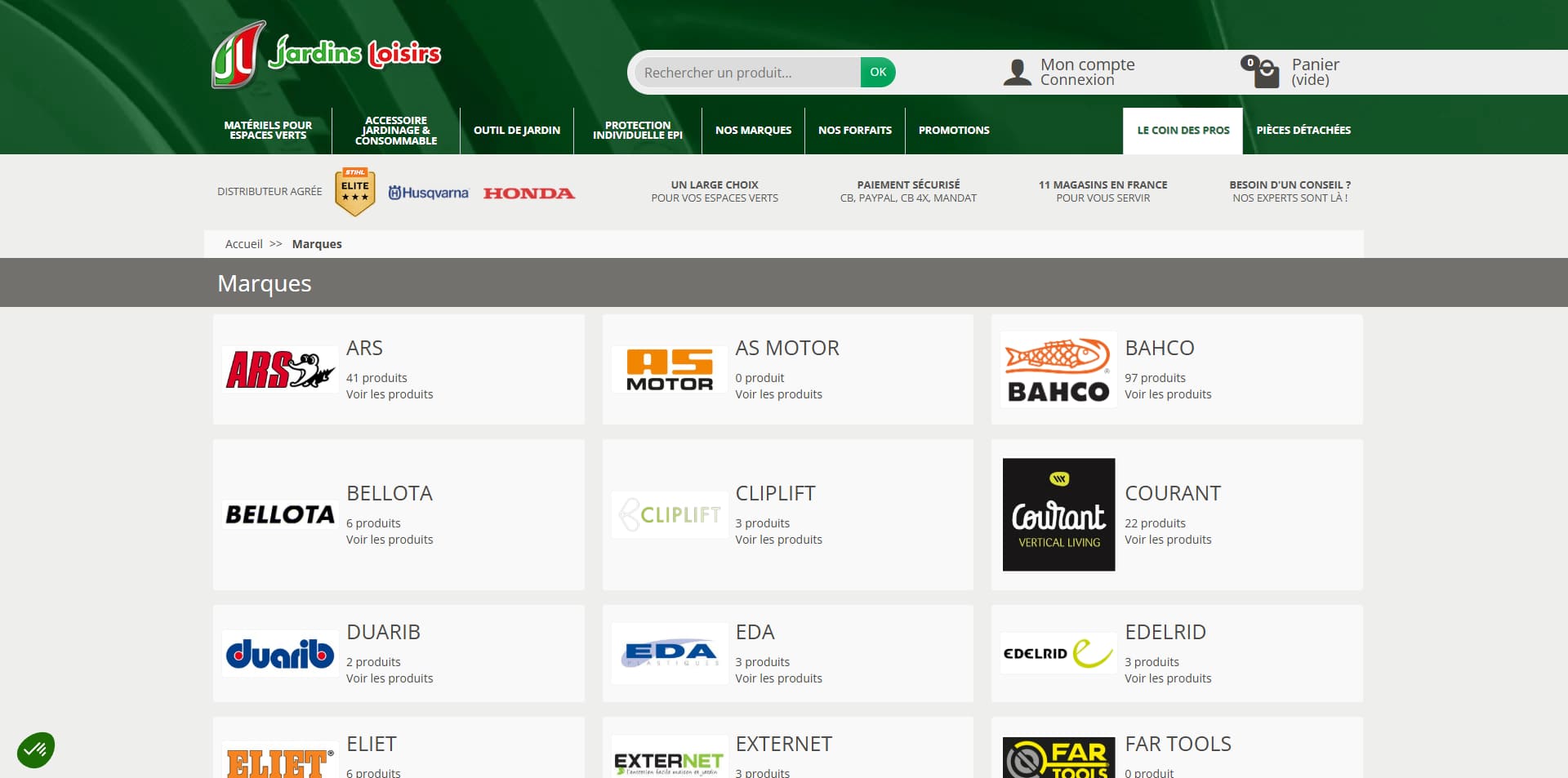Open the Promotions menu item
The height and width of the screenshot is (778, 1568).
click(x=954, y=131)
